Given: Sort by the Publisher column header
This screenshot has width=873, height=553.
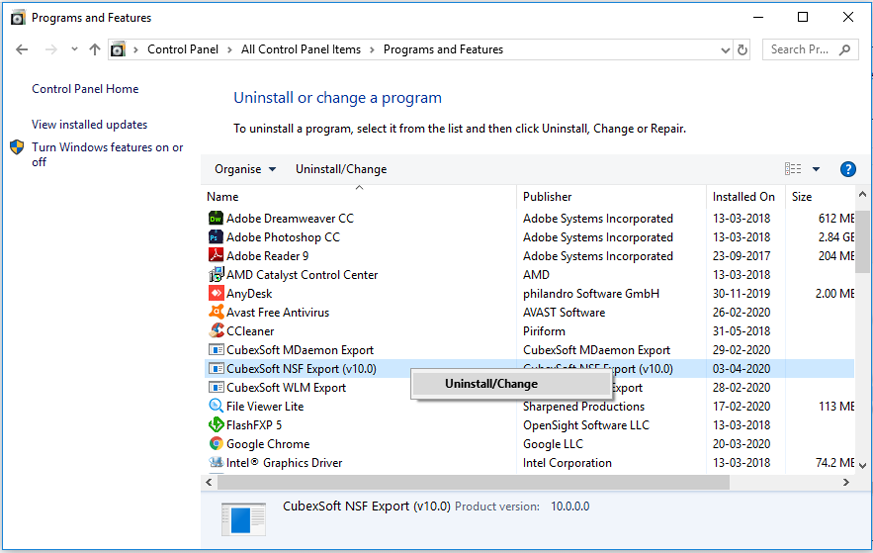Looking at the screenshot, I should point(611,197).
